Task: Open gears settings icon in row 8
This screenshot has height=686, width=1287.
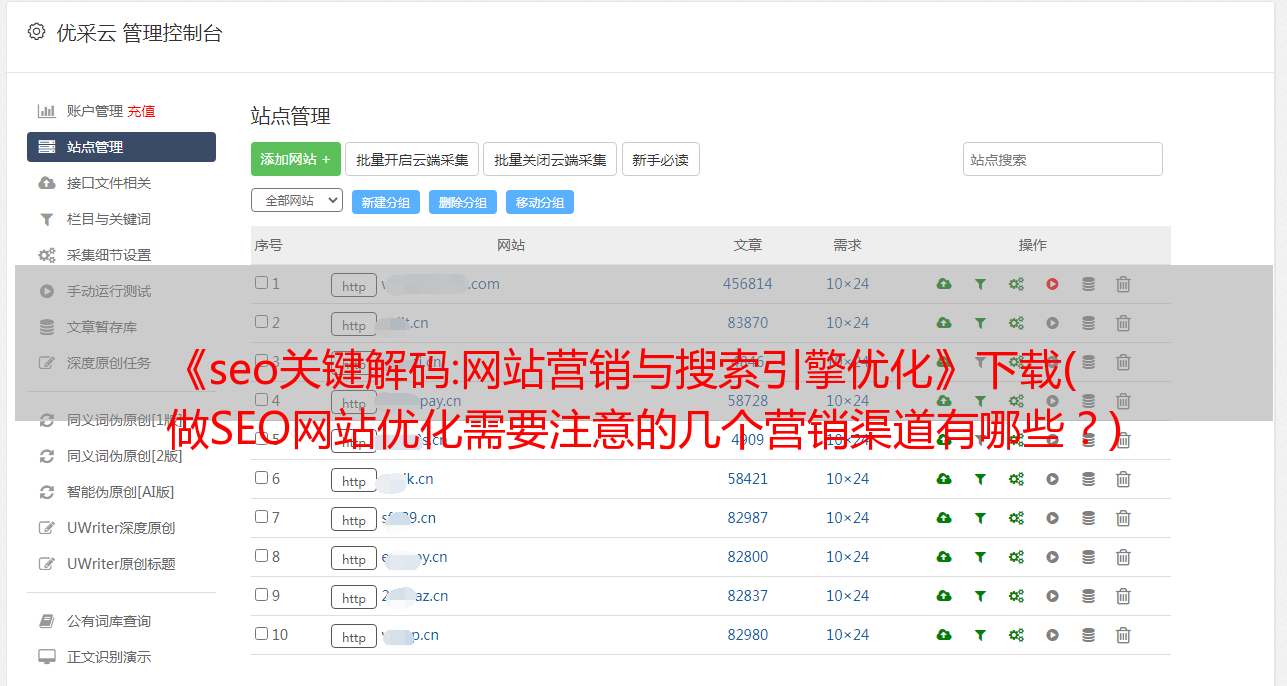Action: [1016, 557]
